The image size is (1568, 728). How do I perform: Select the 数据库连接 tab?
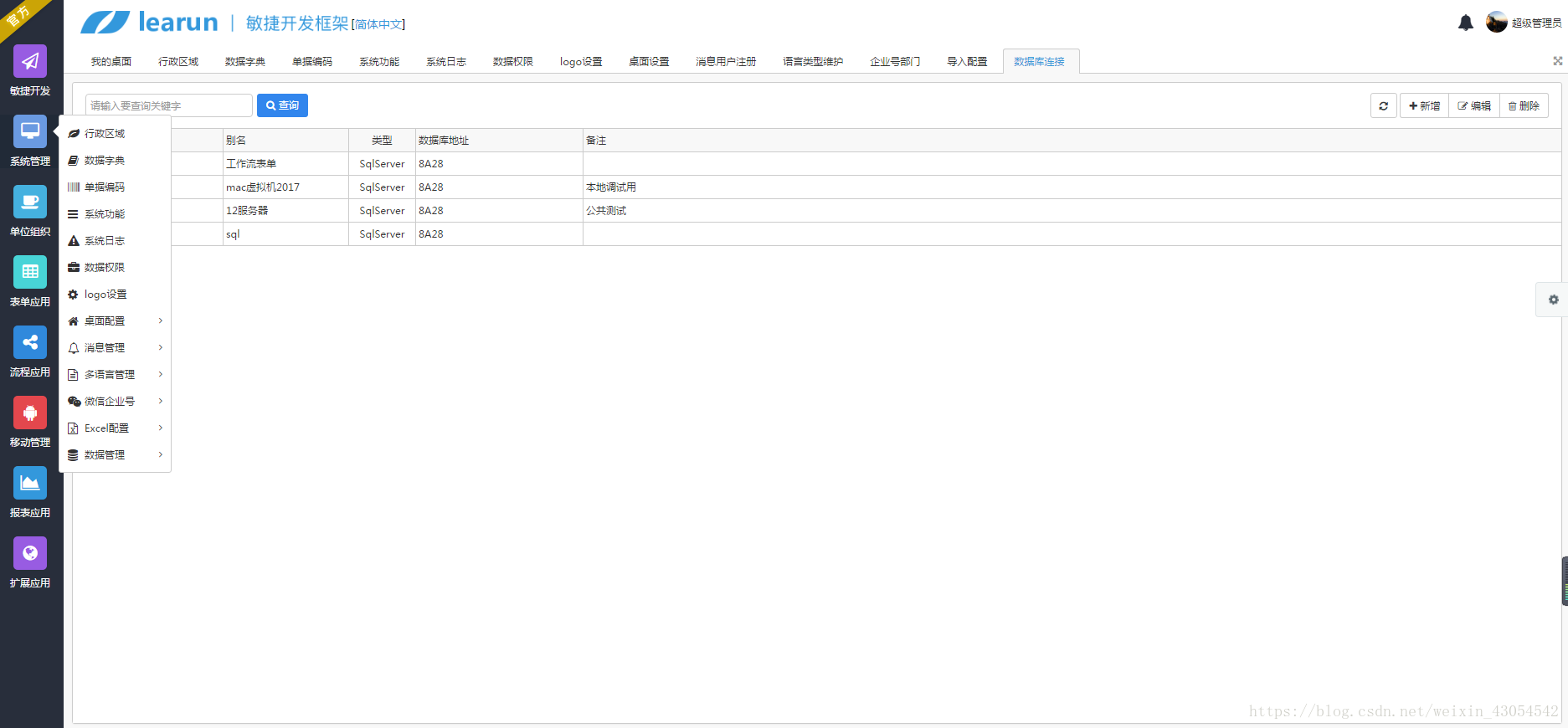point(1041,61)
